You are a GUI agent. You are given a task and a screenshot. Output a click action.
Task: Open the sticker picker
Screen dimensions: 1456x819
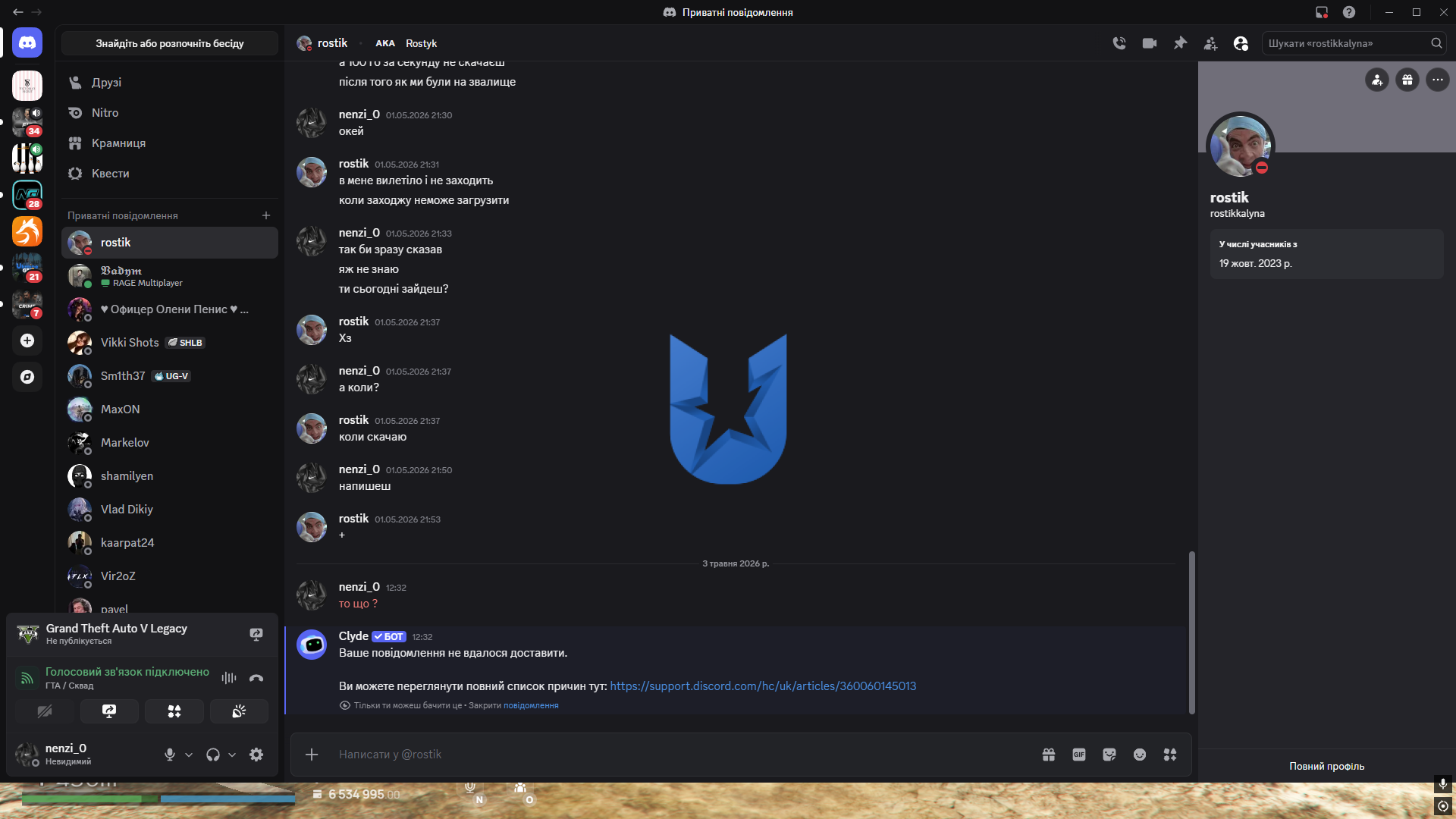(x=1109, y=755)
